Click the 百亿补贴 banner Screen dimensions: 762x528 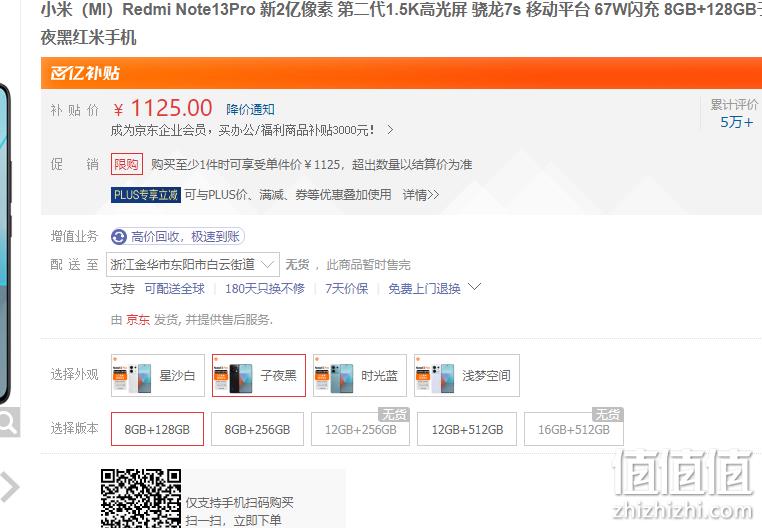coord(401,73)
